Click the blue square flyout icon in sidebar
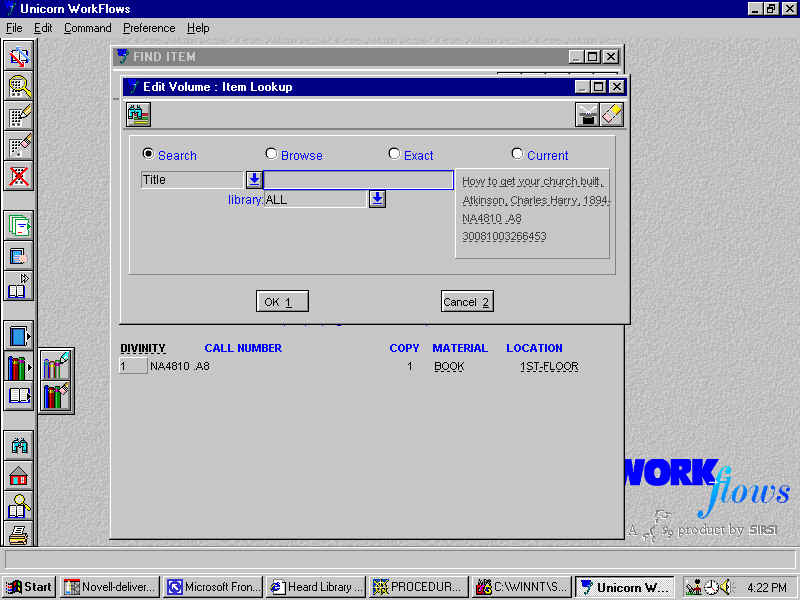Viewport: 800px width, 600px height. (19, 336)
